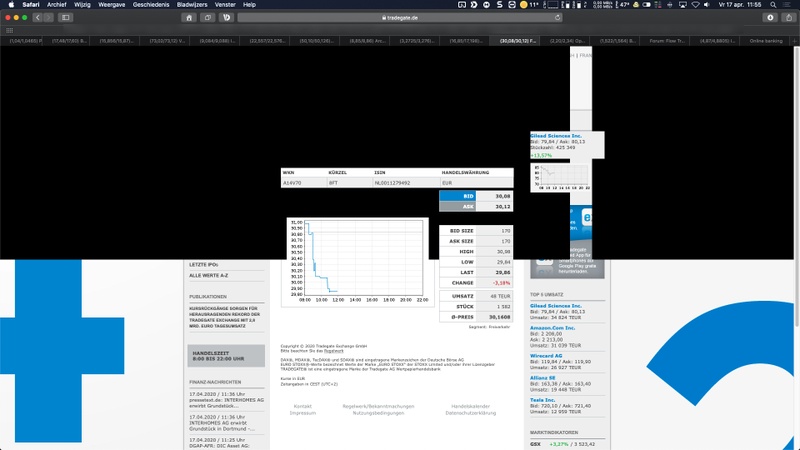Open the Nutzungsbedingungen footer link
800x450 pixels.
click(x=378, y=413)
